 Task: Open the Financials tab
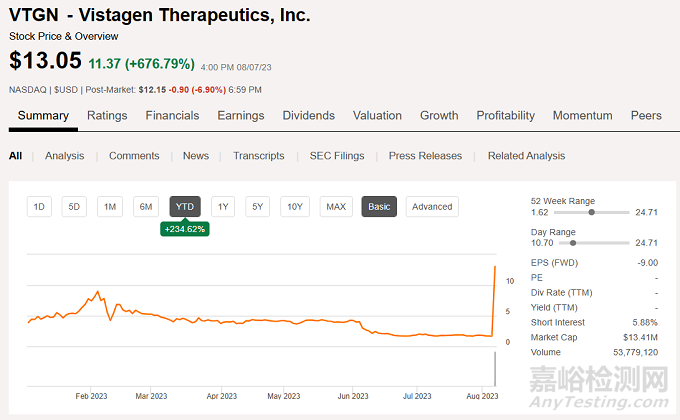[172, 116]
